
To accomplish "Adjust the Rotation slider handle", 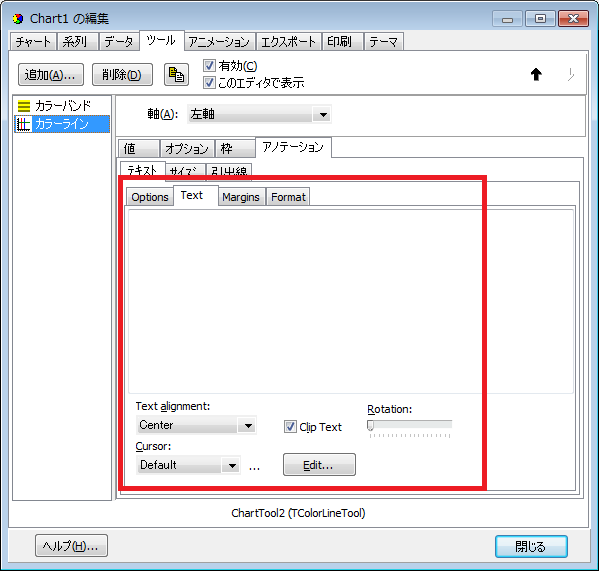I will (370, 425).
